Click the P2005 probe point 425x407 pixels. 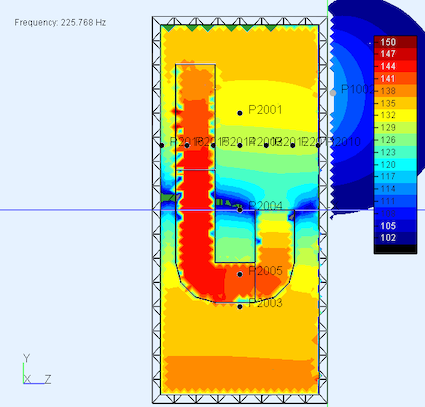[x=240, y=274]
